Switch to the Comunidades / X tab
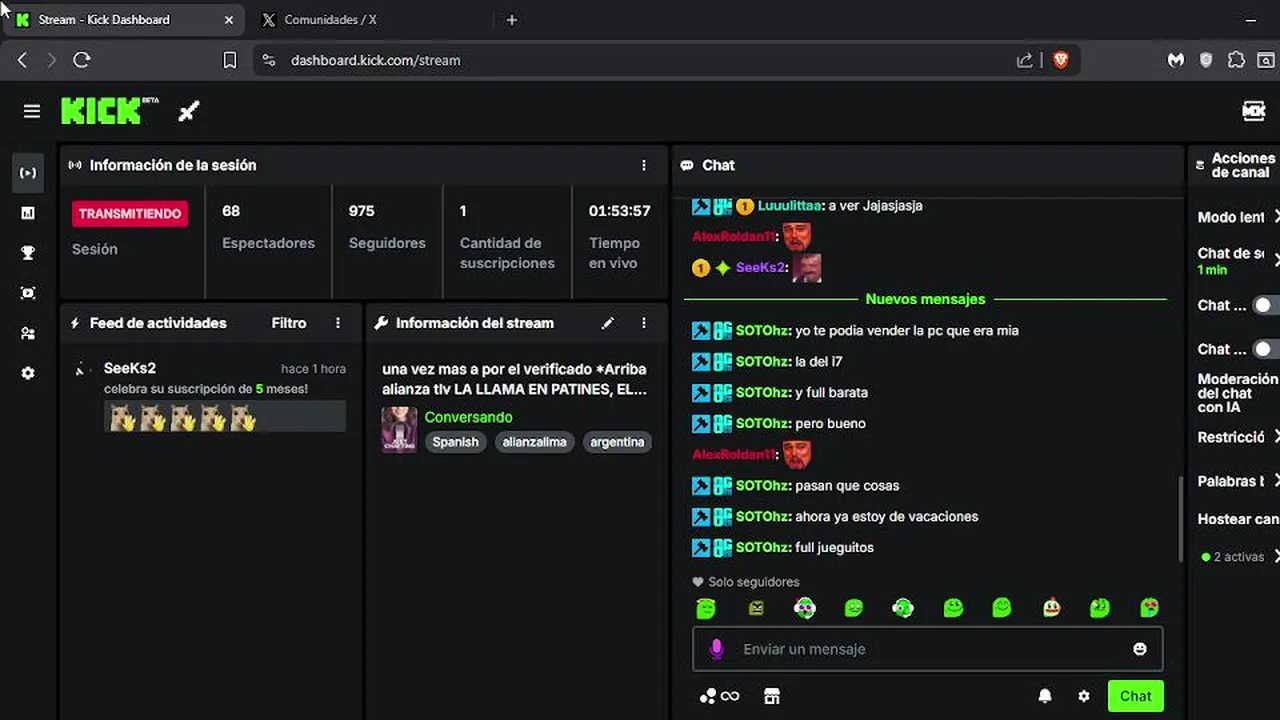 point(330,20)
